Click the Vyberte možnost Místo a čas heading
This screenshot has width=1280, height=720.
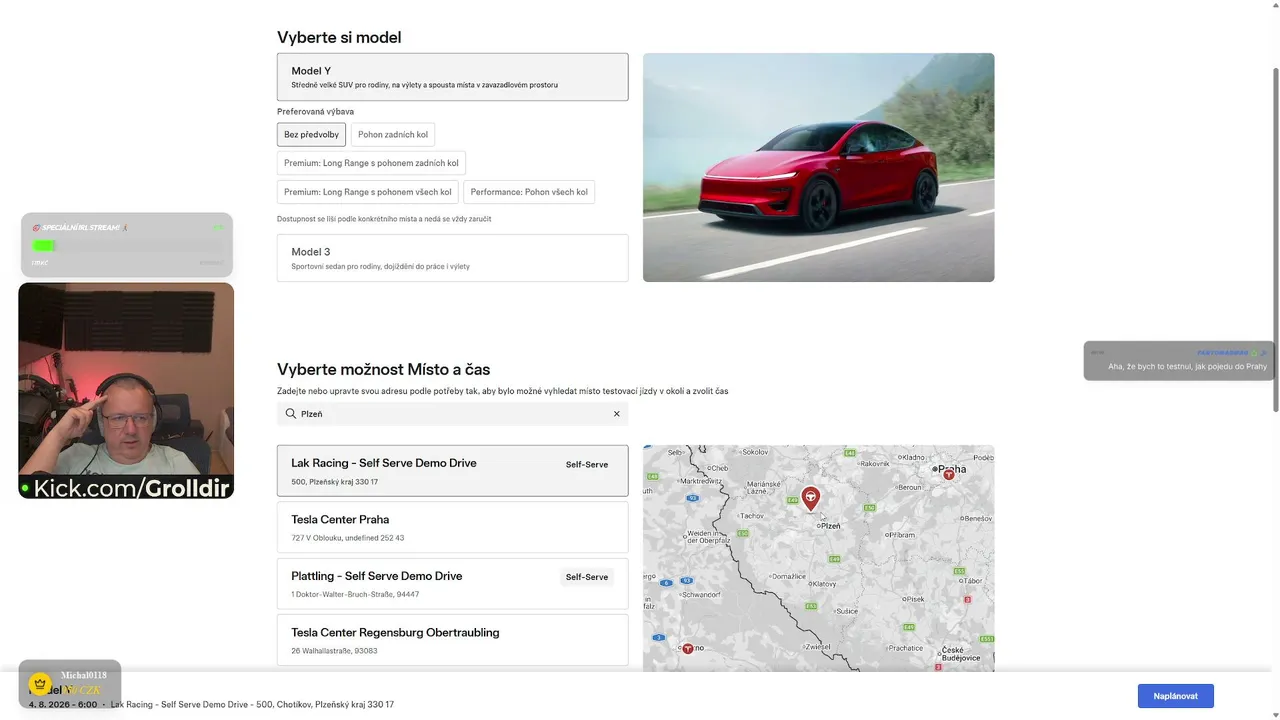(x=384, y=369)
